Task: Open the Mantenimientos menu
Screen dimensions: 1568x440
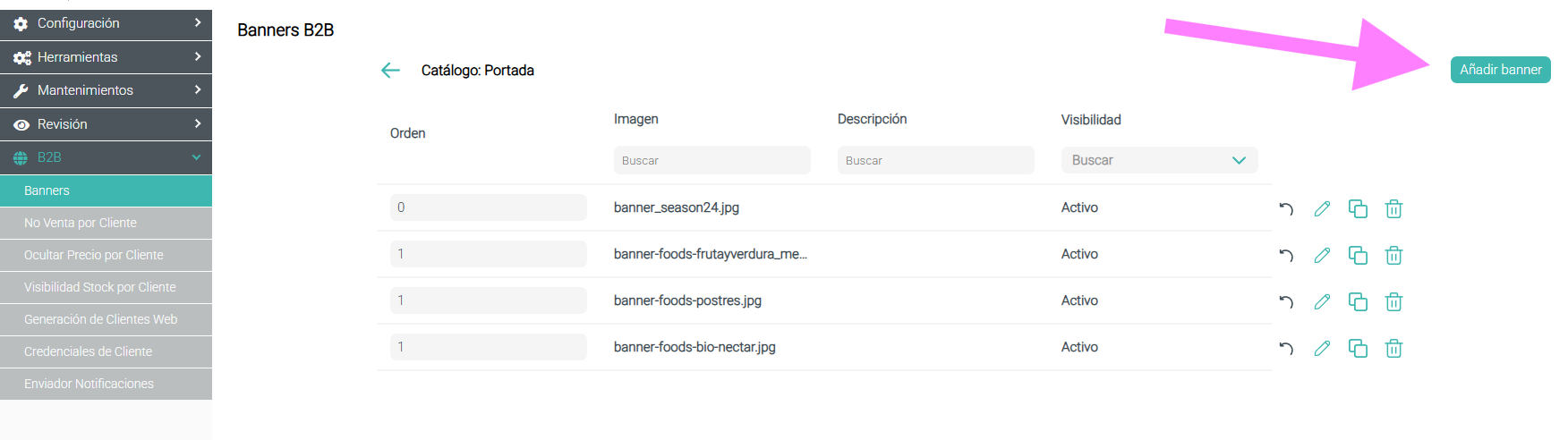Action: point(106,90)
